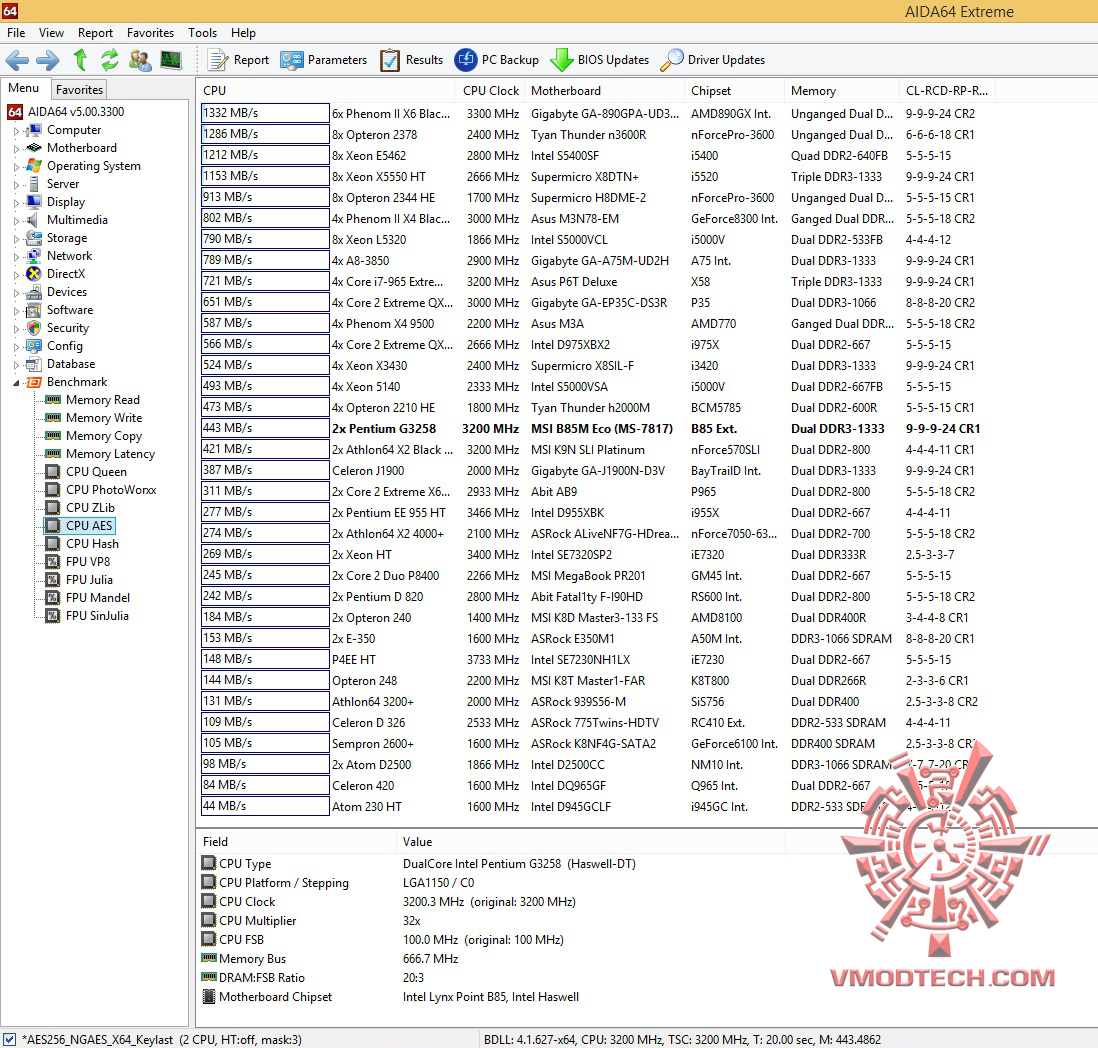Expand the Server tree node
The height and width of the screenshot is (1048, 1098).
pyautogui.click(x=16, y=185)
